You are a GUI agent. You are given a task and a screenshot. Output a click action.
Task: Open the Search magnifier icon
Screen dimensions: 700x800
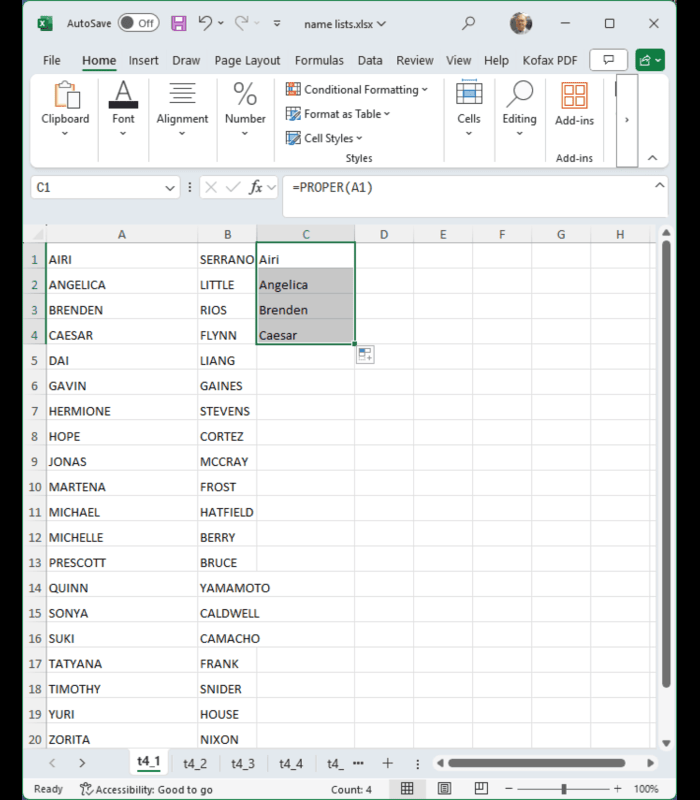[x=469, y=23]
